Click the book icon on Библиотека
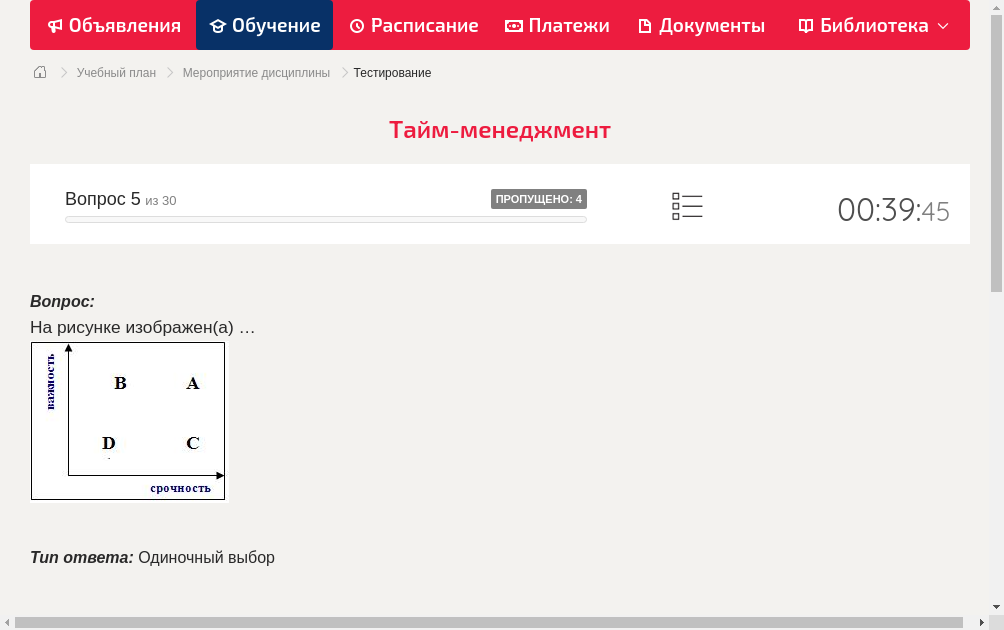 tap(806, 25)
